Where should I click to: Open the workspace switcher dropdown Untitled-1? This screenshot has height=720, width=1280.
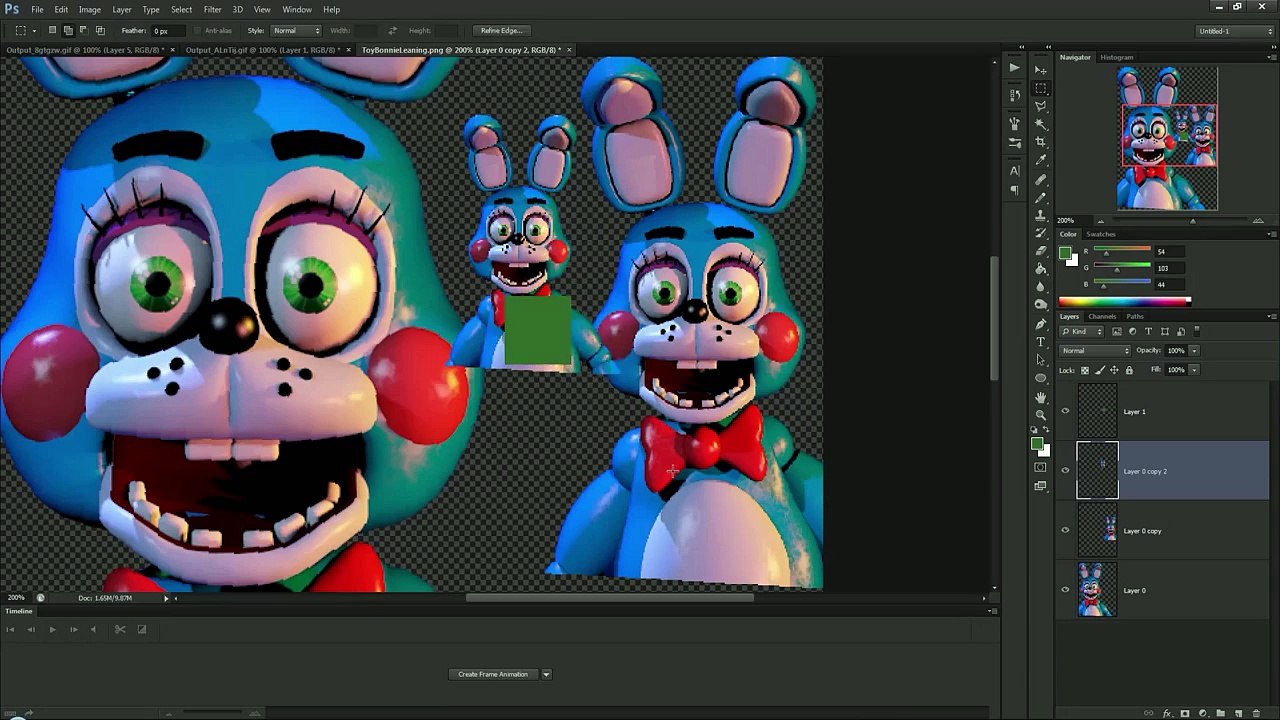1235,31
